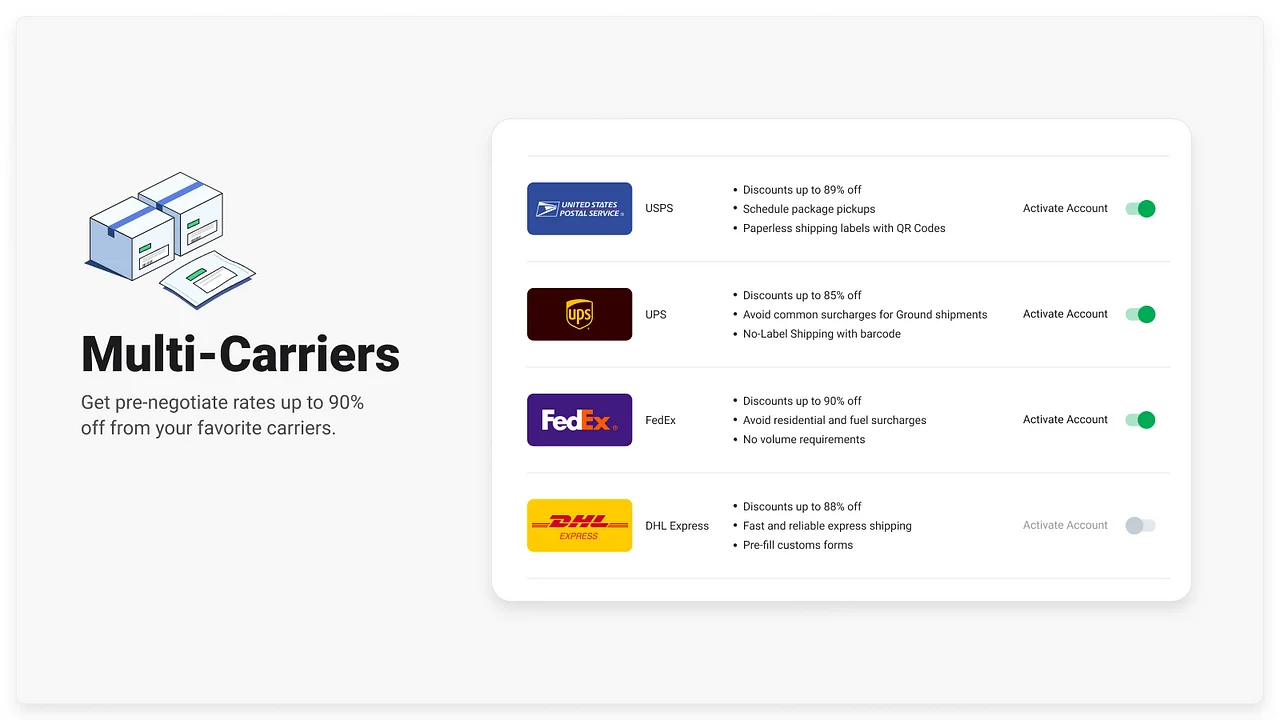The height and width of the screenshot is (720, 1280).
Task: Click the UPS shield logo
Action: pyautogui.click(x=579, y=314)
